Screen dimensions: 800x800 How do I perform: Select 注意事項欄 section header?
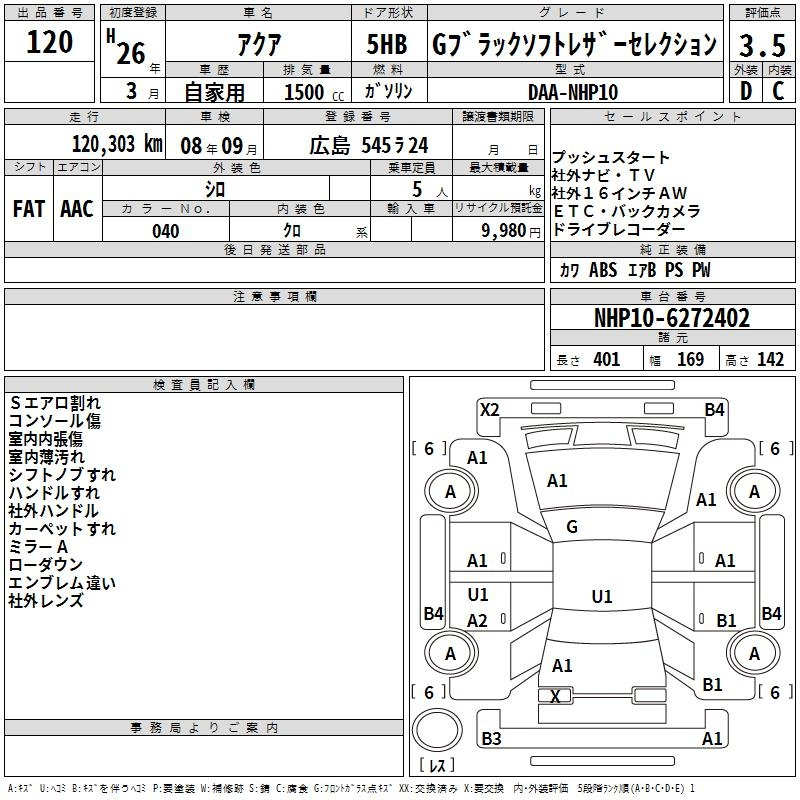point(274,296)
